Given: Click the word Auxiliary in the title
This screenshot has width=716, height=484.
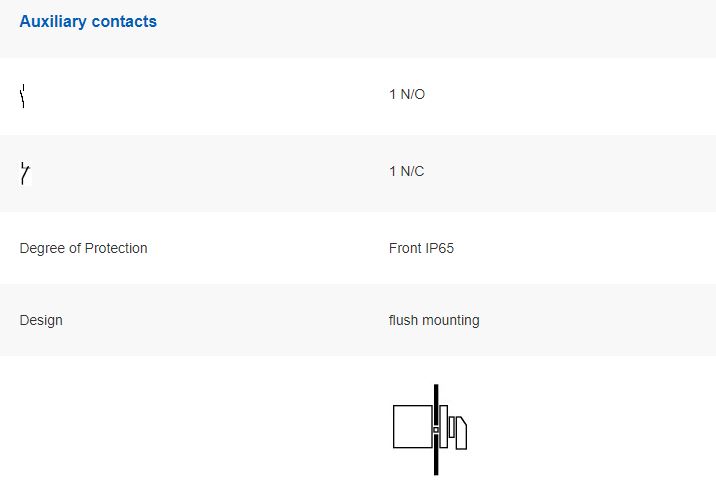Looking at the screenshot, I should coord(53,21).
